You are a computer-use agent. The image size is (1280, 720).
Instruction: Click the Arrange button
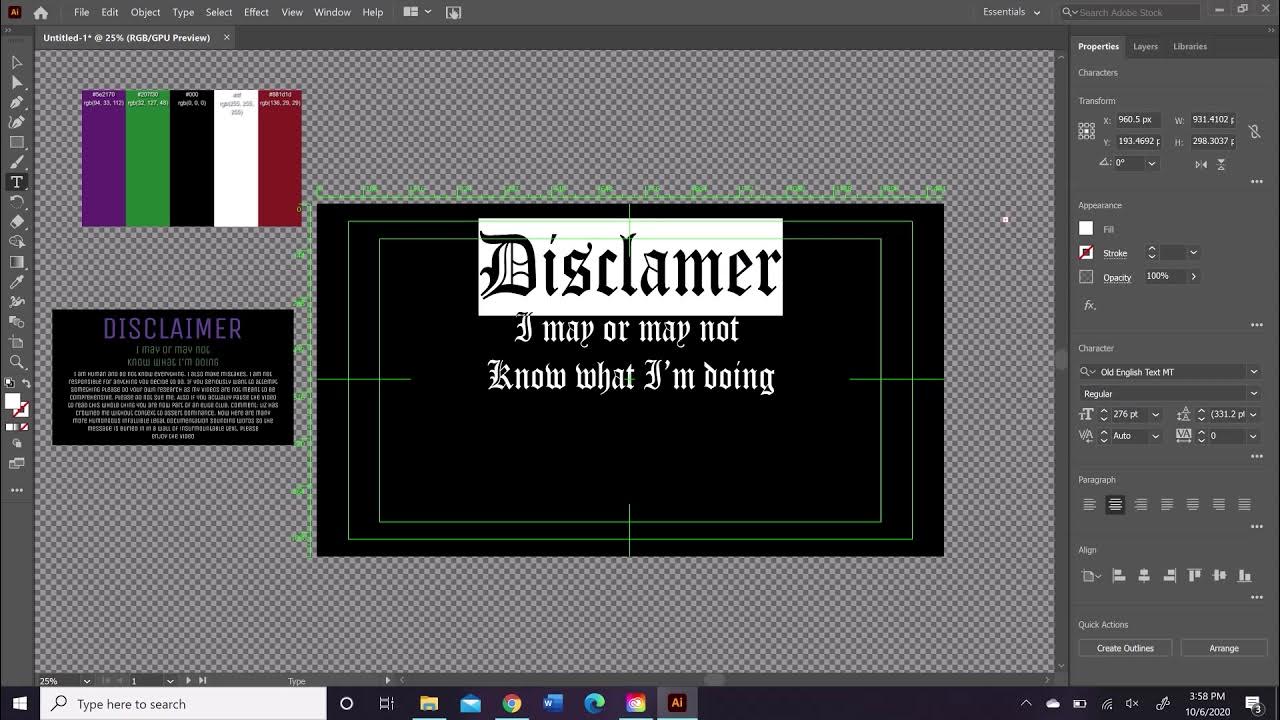1224,648
